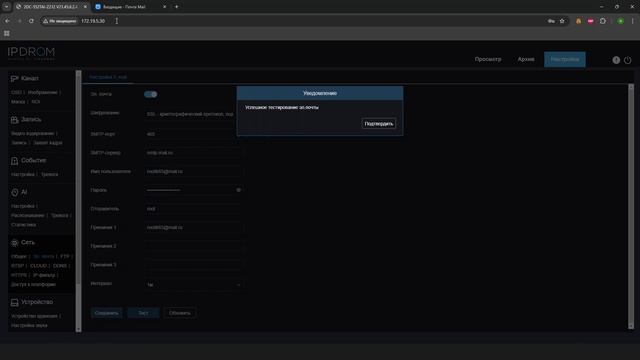Click the Событие section icon
The width and height of the screenshot is (640, 360).
pyautogui.click(x=15, y=161)
